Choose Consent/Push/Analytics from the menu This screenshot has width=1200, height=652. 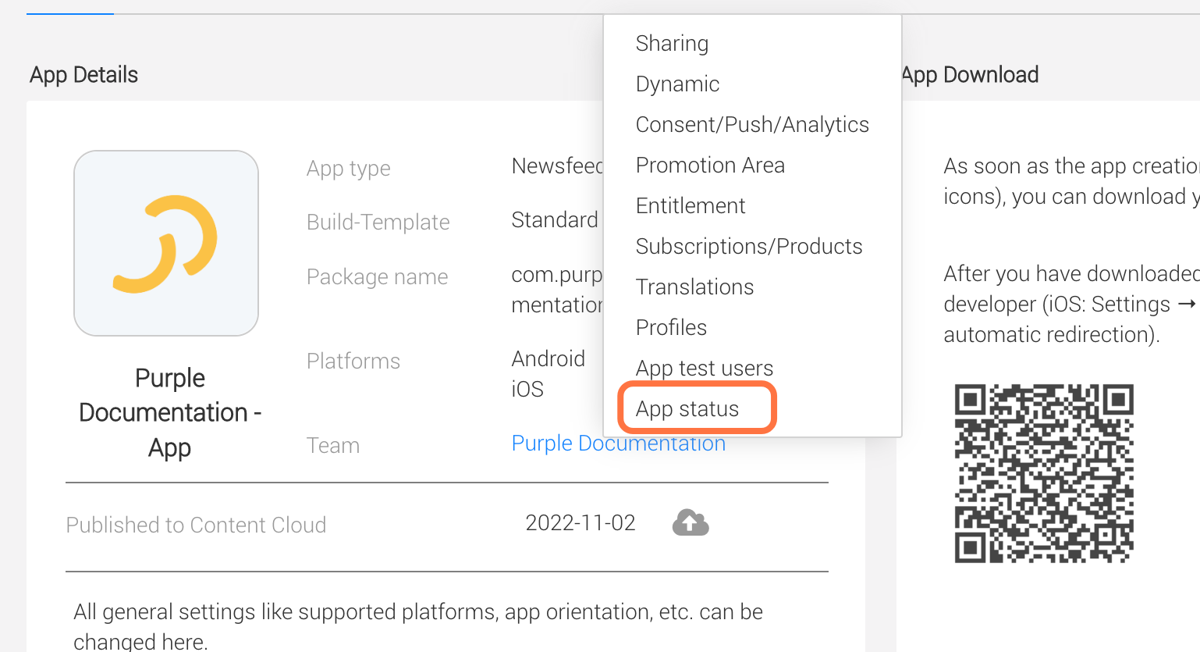coord(752,125)
